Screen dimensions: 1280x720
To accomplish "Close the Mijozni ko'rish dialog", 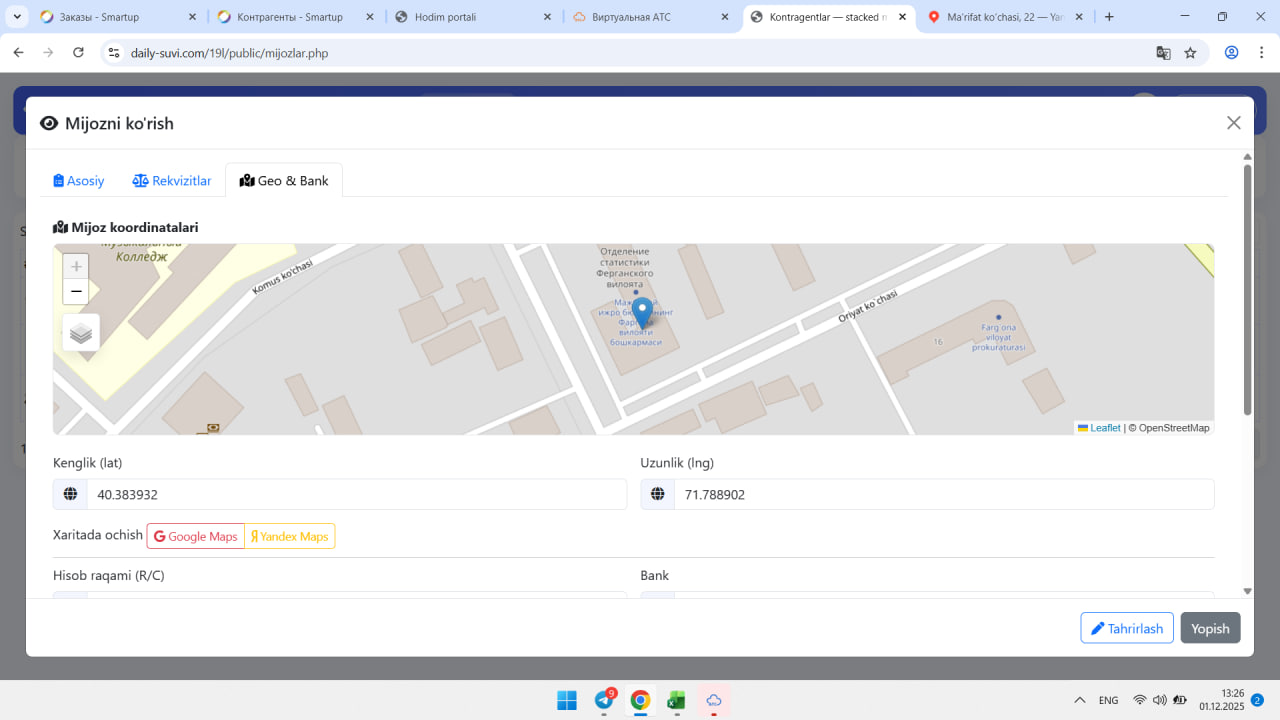I will 1233,123.
